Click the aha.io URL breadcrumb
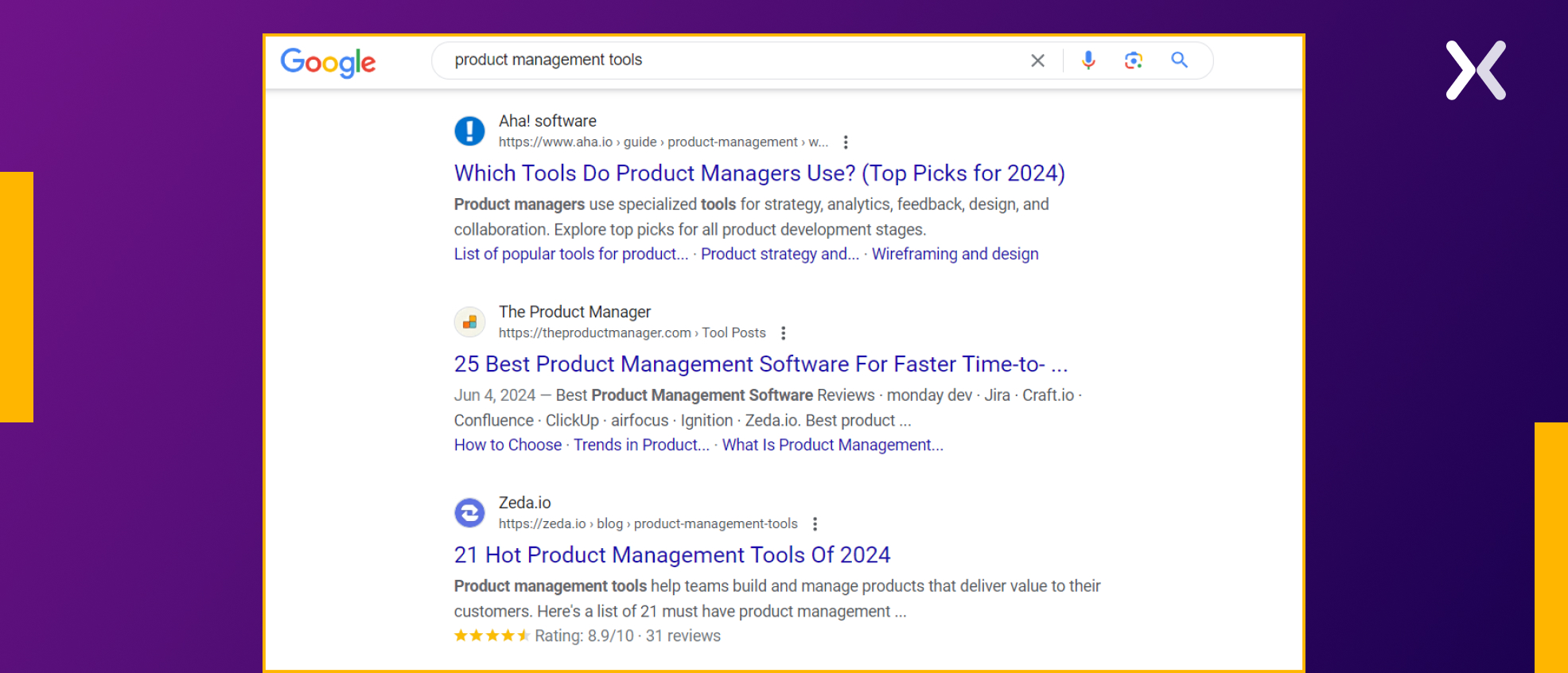This screenshot has width=1568, height=673. click(x=663, y=142)
